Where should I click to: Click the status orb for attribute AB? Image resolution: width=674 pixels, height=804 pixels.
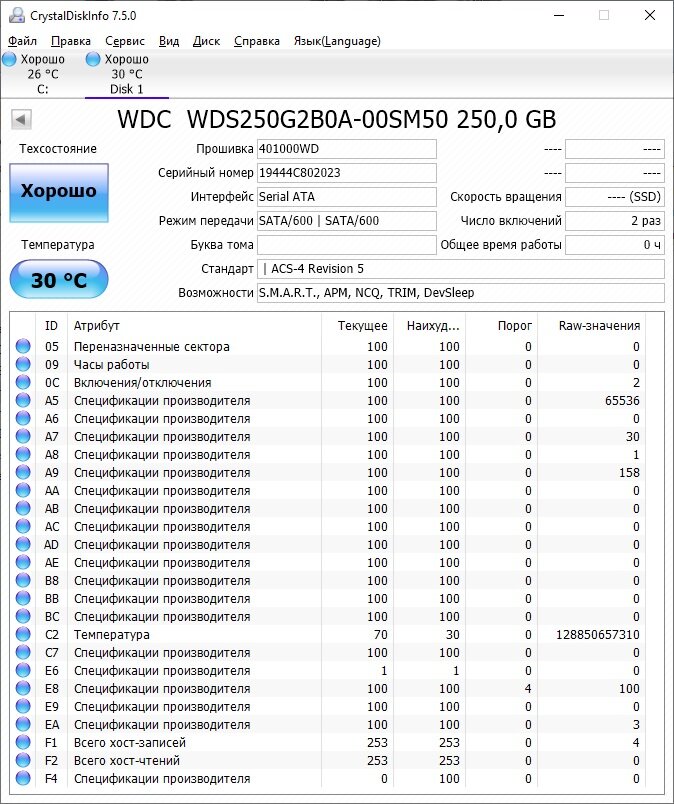(23, 508)
